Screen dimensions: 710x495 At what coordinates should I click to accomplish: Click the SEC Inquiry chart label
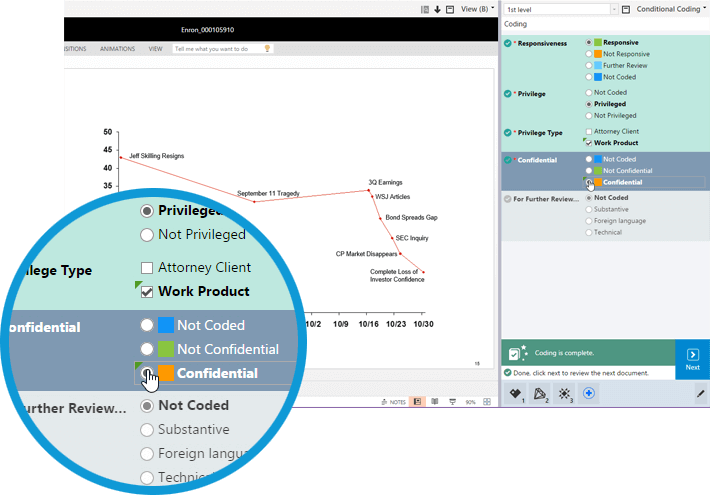point(412,238)
